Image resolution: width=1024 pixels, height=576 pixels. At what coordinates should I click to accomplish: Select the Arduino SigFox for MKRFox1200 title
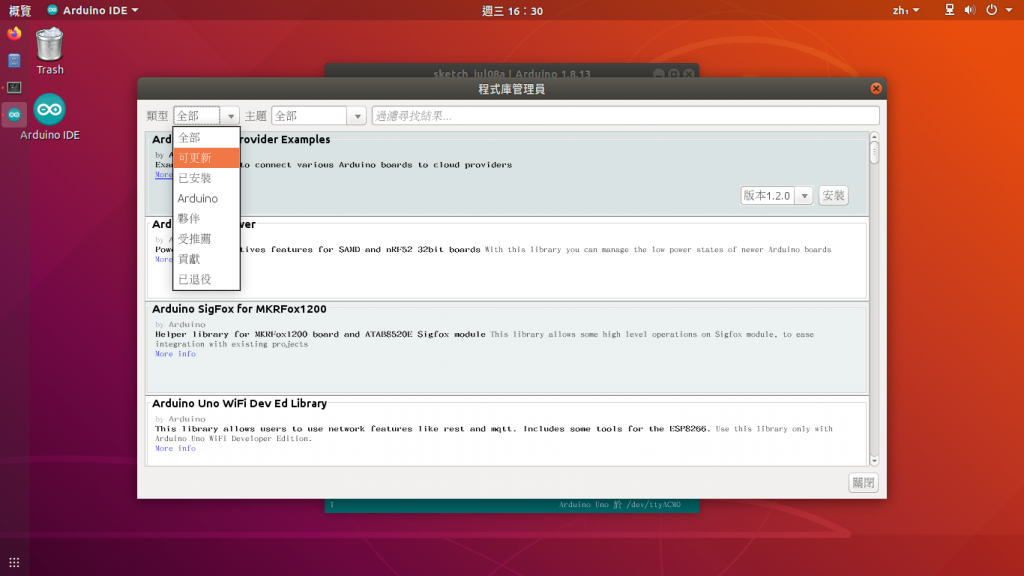239,309
